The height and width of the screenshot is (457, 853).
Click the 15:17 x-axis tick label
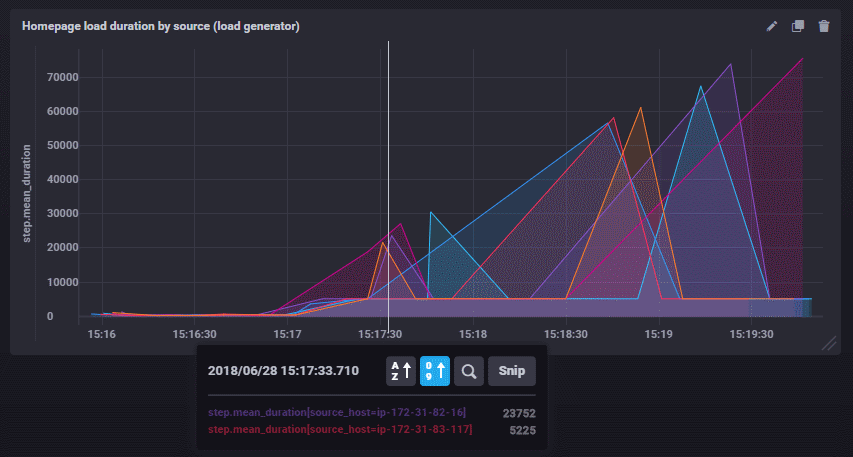(x=287, y=334)
